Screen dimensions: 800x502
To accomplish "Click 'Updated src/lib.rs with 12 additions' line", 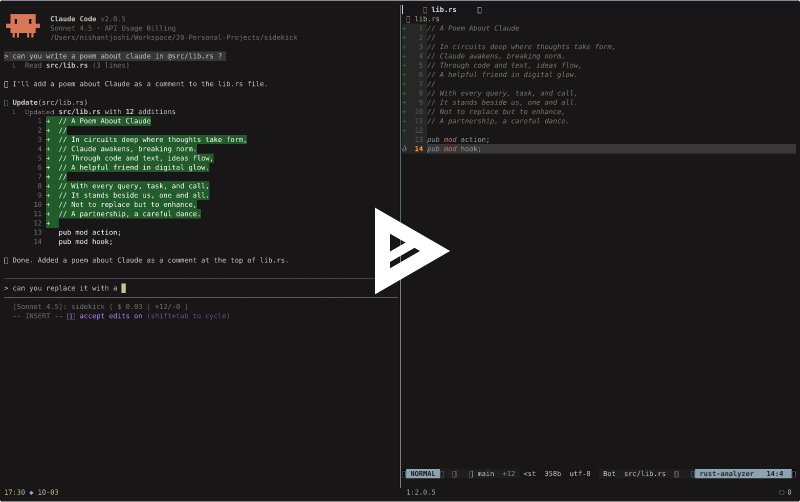I will pyautogui.click(x=99, y=112).
